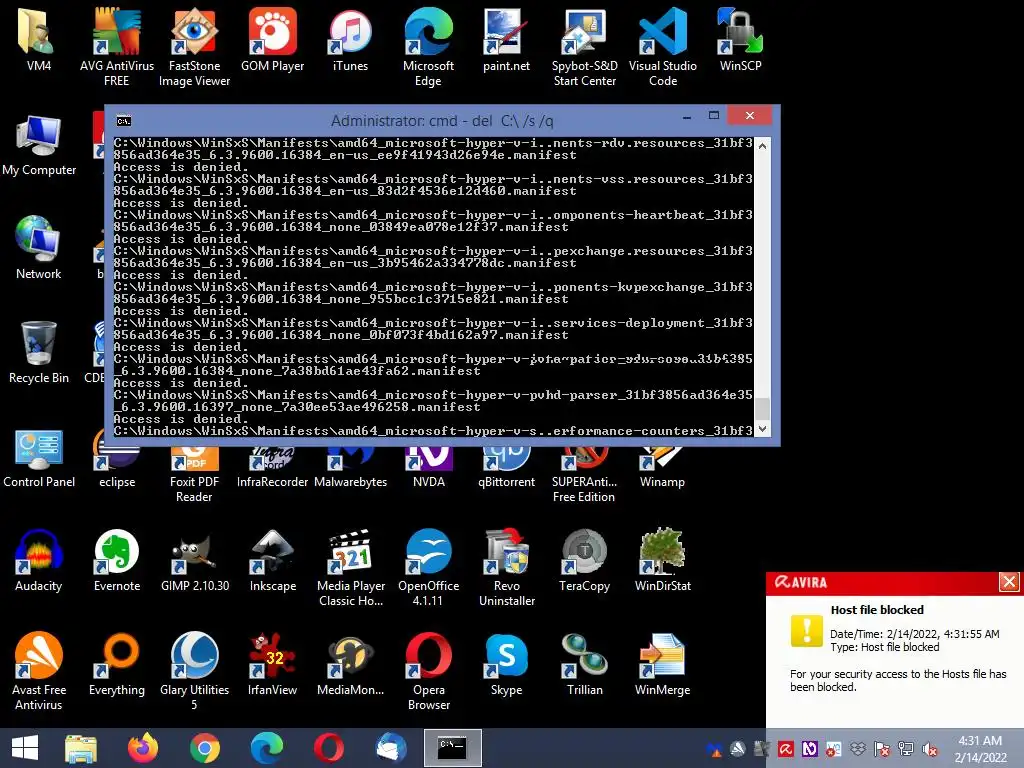
Task: Open Evernote desktop shortcut
Action: click(x=116, y=560)
